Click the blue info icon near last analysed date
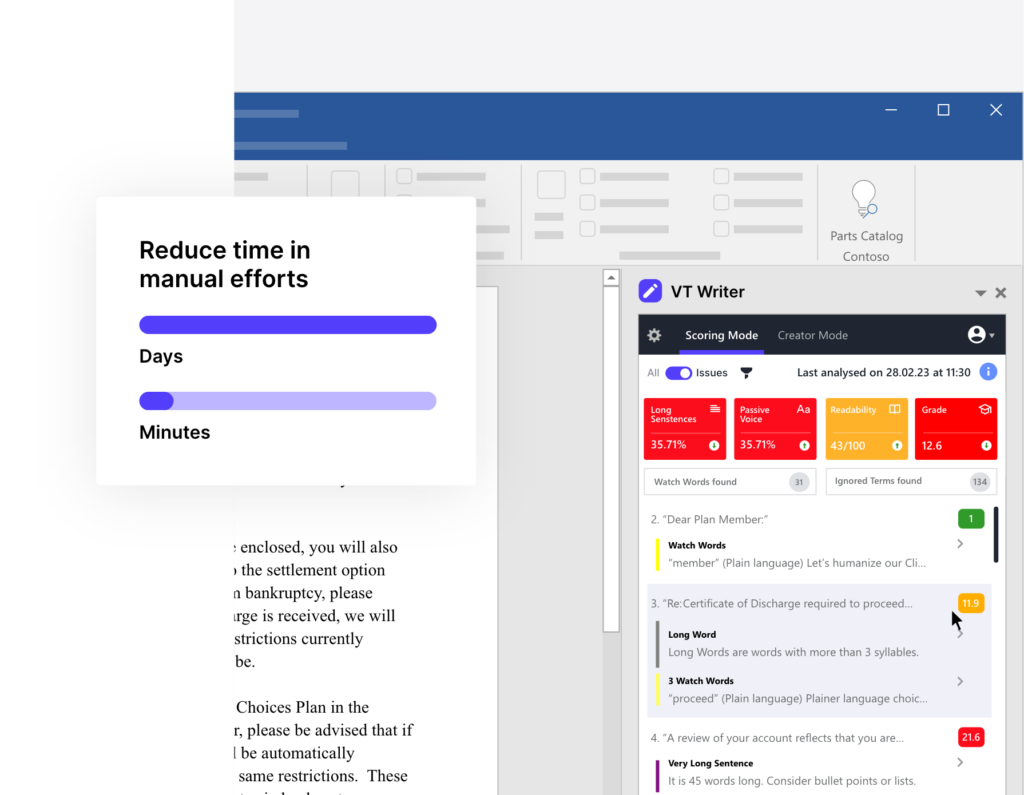The width and height of the screenshot is (1024, 795). (x=988, y=371)
